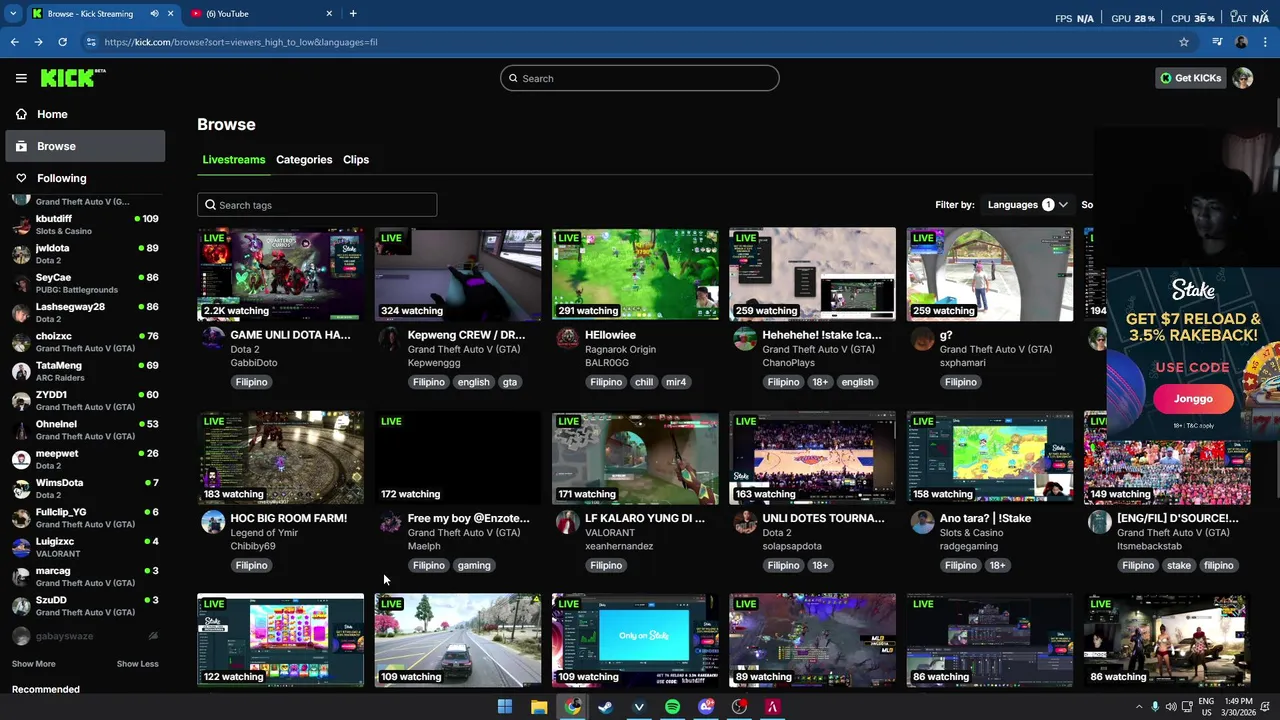Image resolution: width=1280 pixels, height=720 pixels.
Task: Click the gaming tag under Maelph
Action: pyautogui.click(x=474, y=565)
